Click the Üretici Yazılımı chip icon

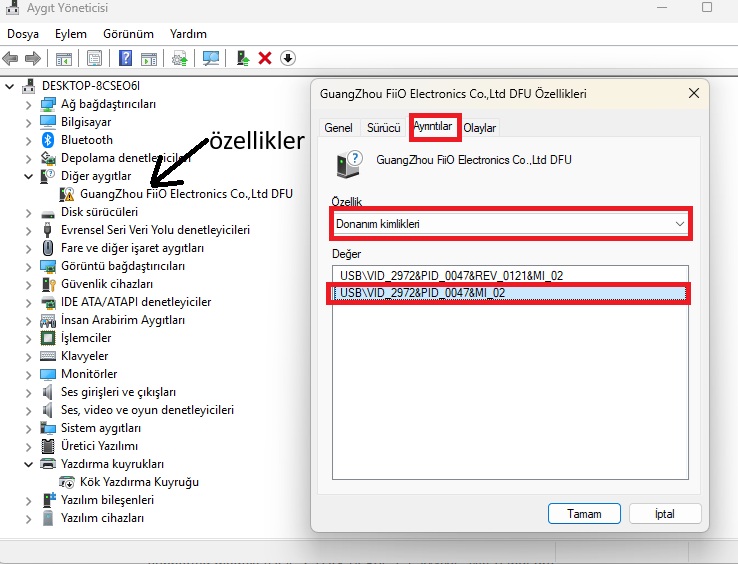pyautogui.click(x=48, y=446)
